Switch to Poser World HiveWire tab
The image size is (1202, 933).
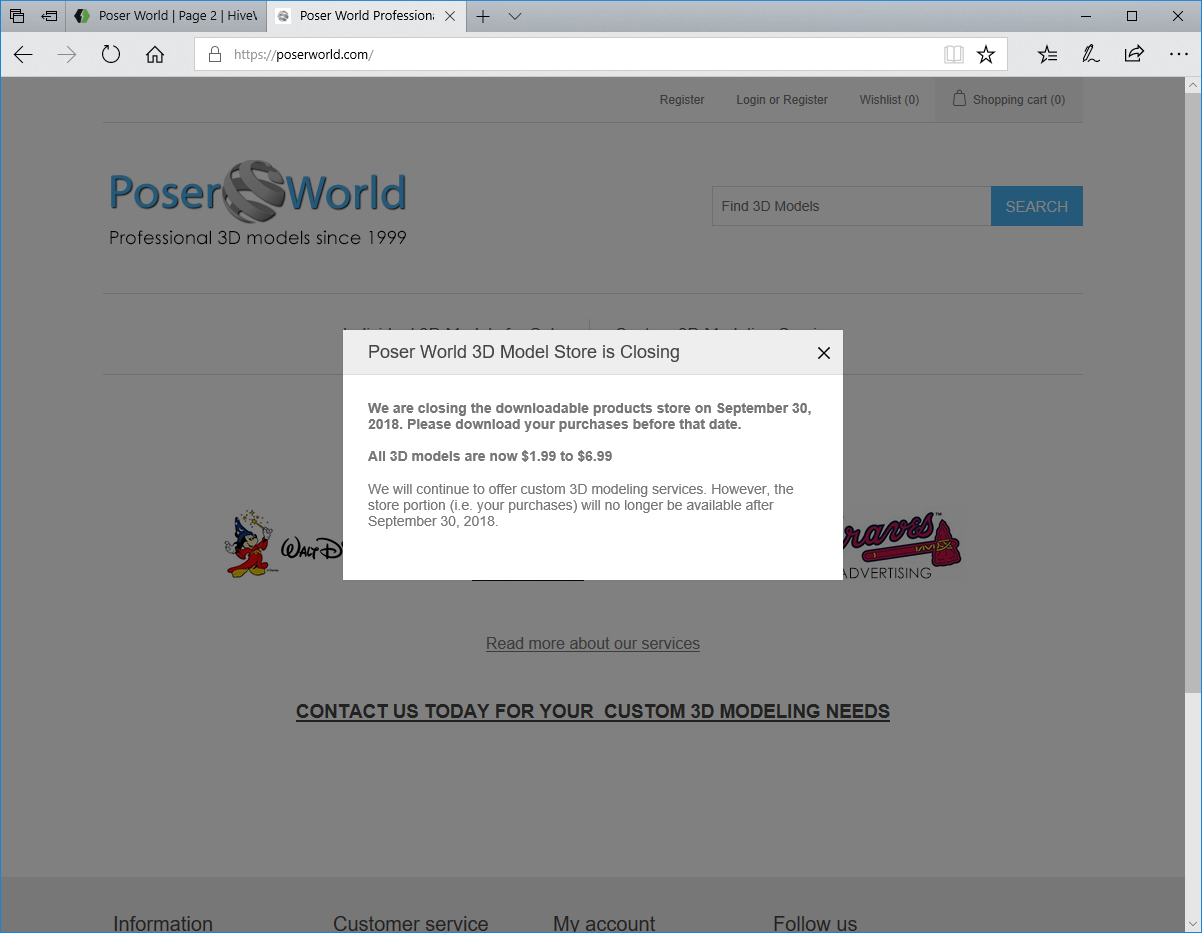[x=166, y=16]
